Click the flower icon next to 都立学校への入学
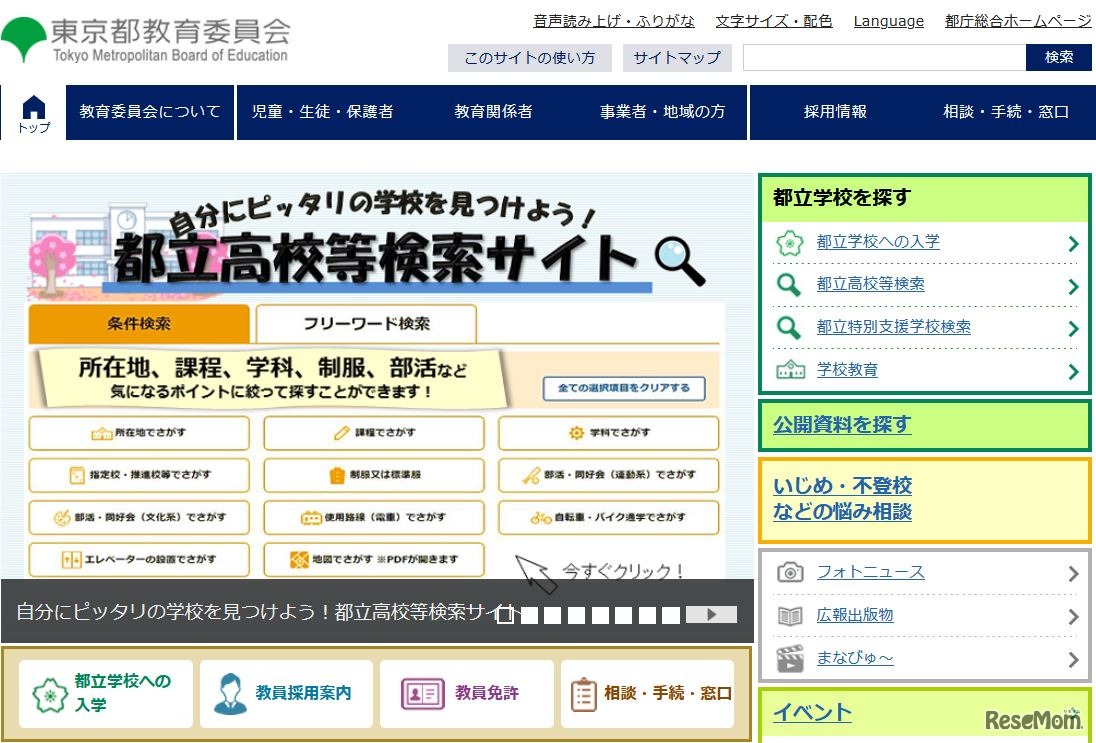Viewport: 1096px width, 743px height. [791, 242]
